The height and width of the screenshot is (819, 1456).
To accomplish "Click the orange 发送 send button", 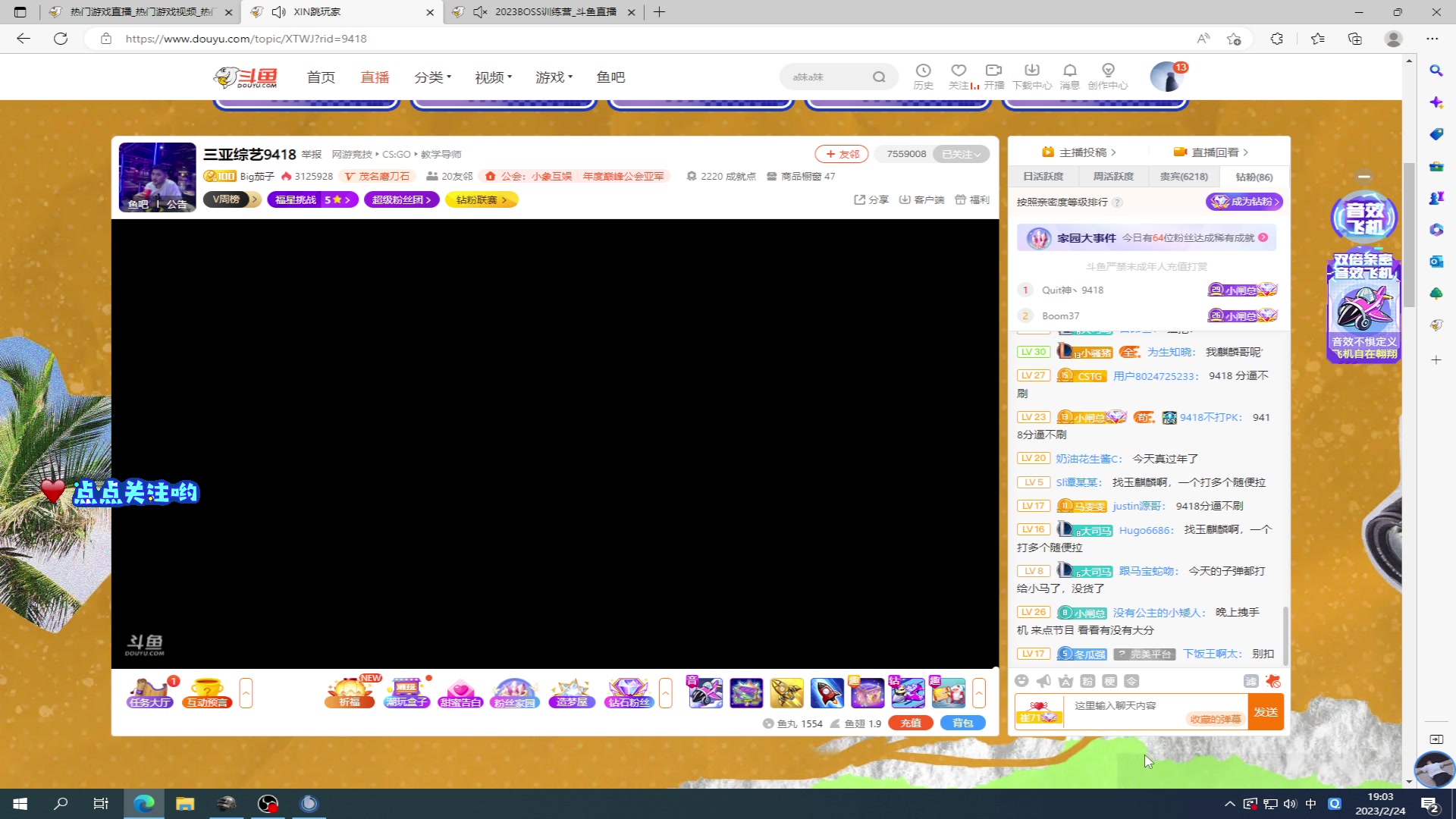I will pos(1266,711).
